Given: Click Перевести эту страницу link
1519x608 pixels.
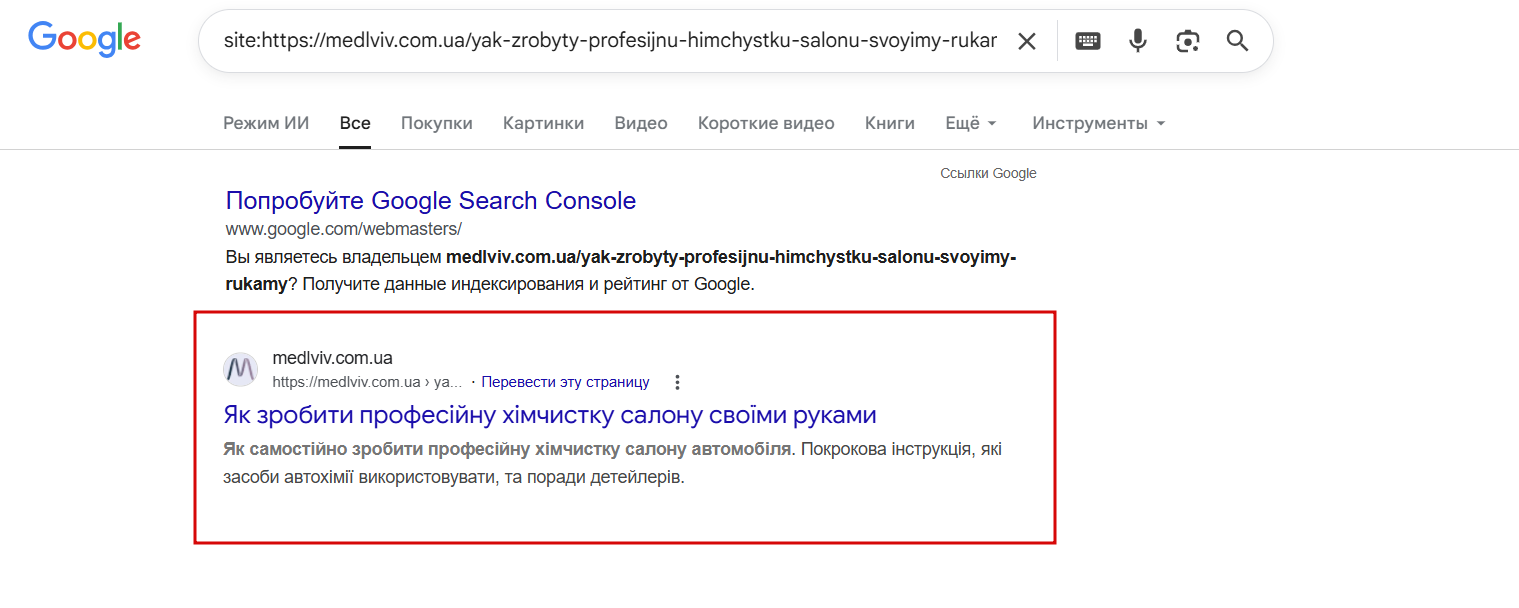Looking at the screenshot, I should point(565,382).
